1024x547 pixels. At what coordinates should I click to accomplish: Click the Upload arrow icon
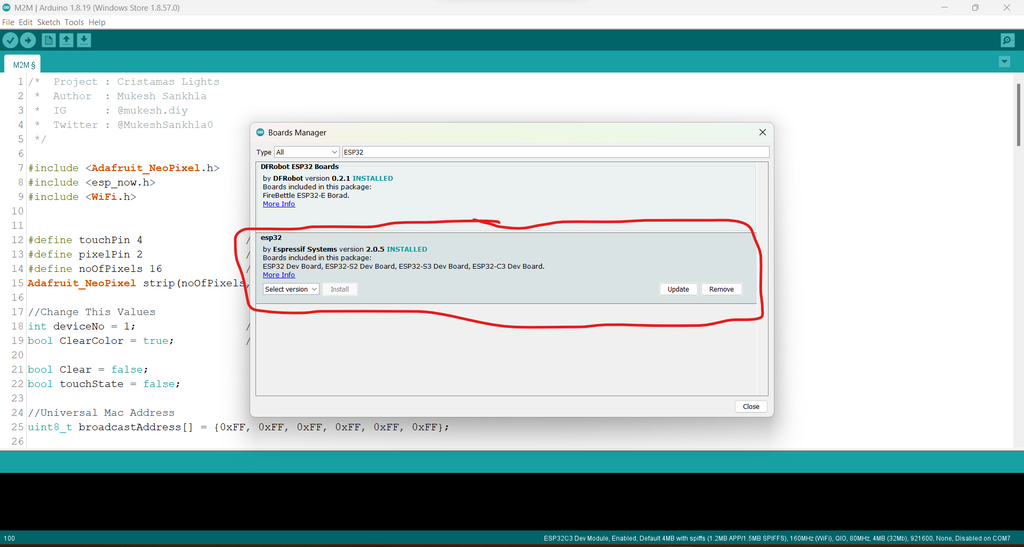(x=27, y=40)
